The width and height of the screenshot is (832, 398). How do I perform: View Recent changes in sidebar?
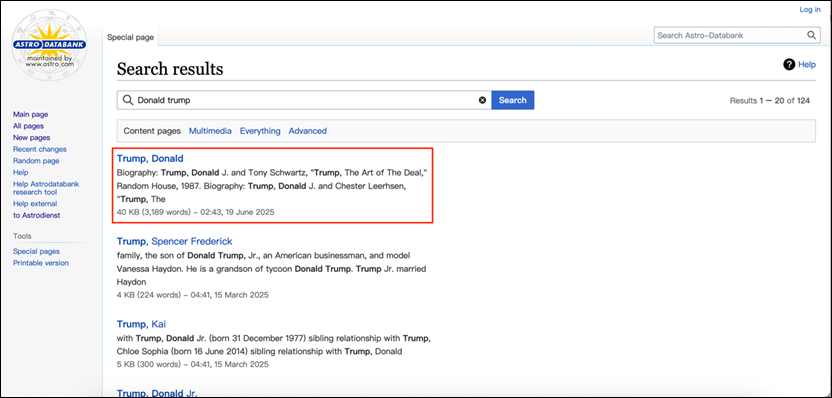[x=40, y=149]
